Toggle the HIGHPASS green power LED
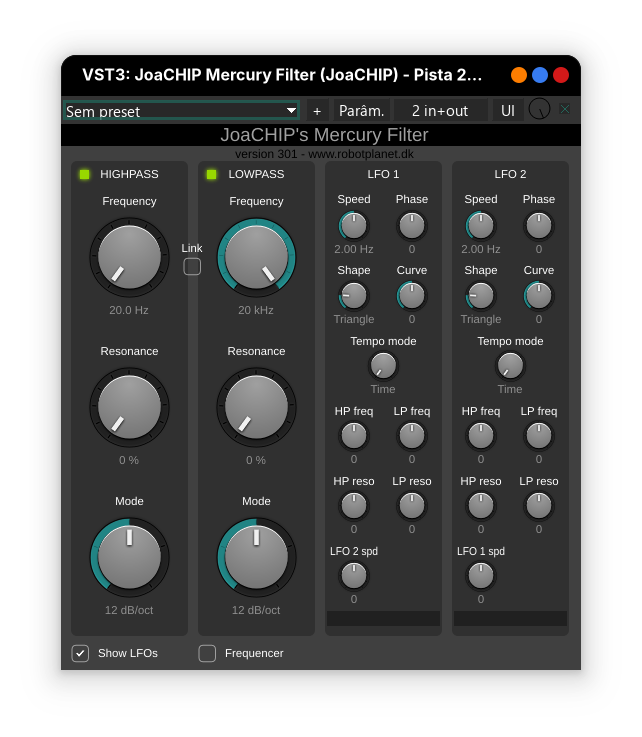 (x=85, y=174)
